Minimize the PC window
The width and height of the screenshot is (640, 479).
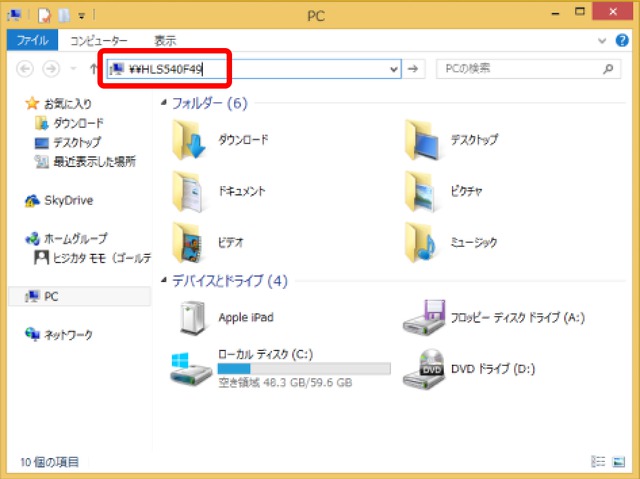tap(555, 13)
